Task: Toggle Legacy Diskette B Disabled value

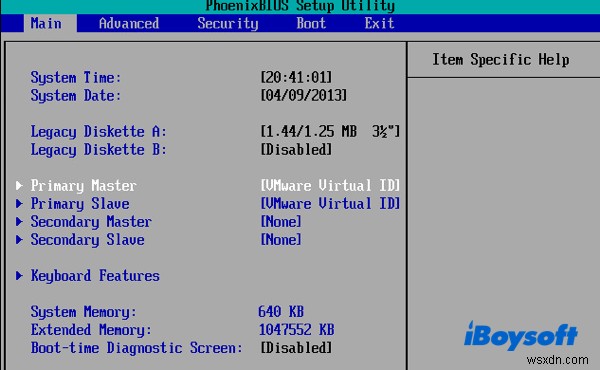Action: coord(296,150)
